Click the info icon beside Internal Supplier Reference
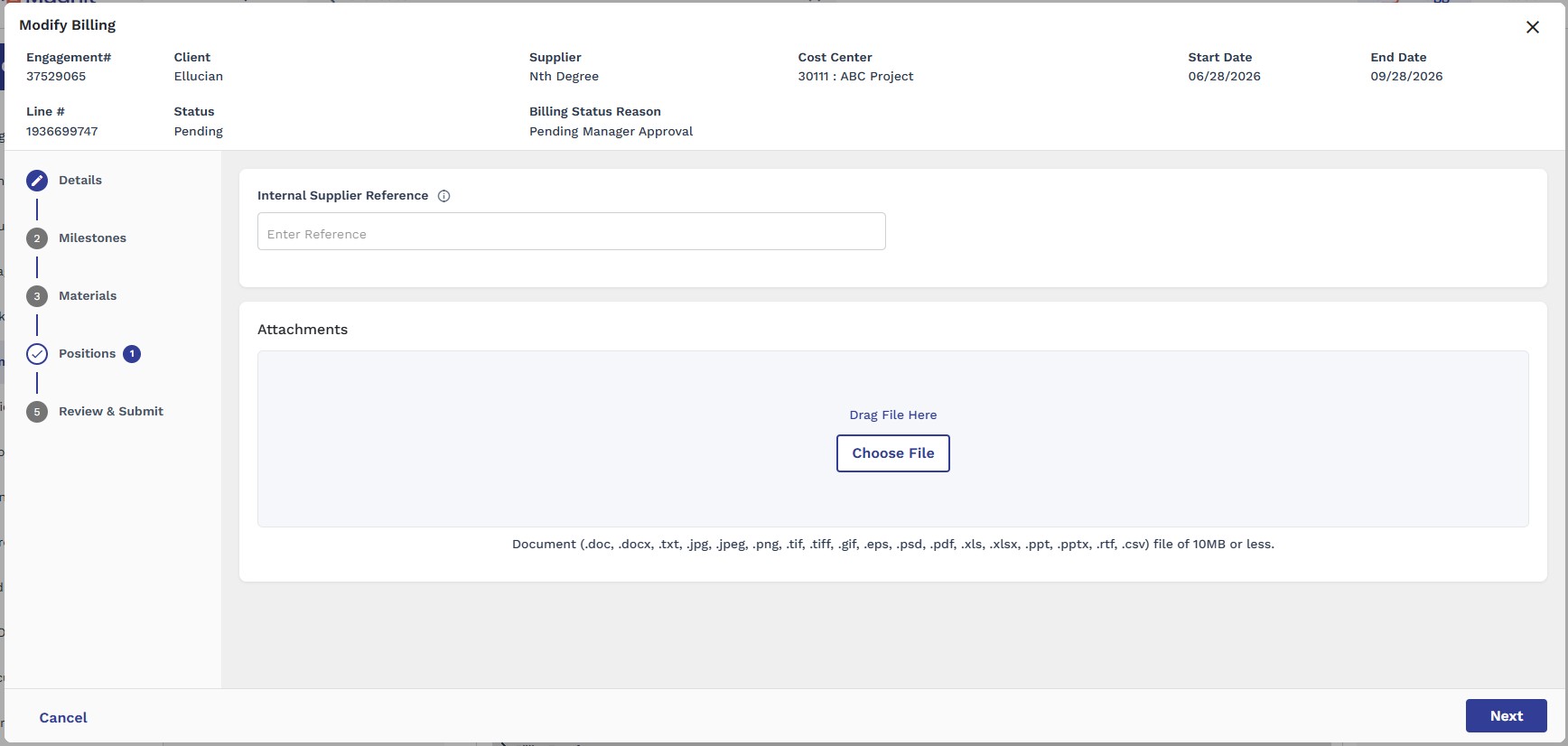1568x746 pixels. (x=443, y=196)
